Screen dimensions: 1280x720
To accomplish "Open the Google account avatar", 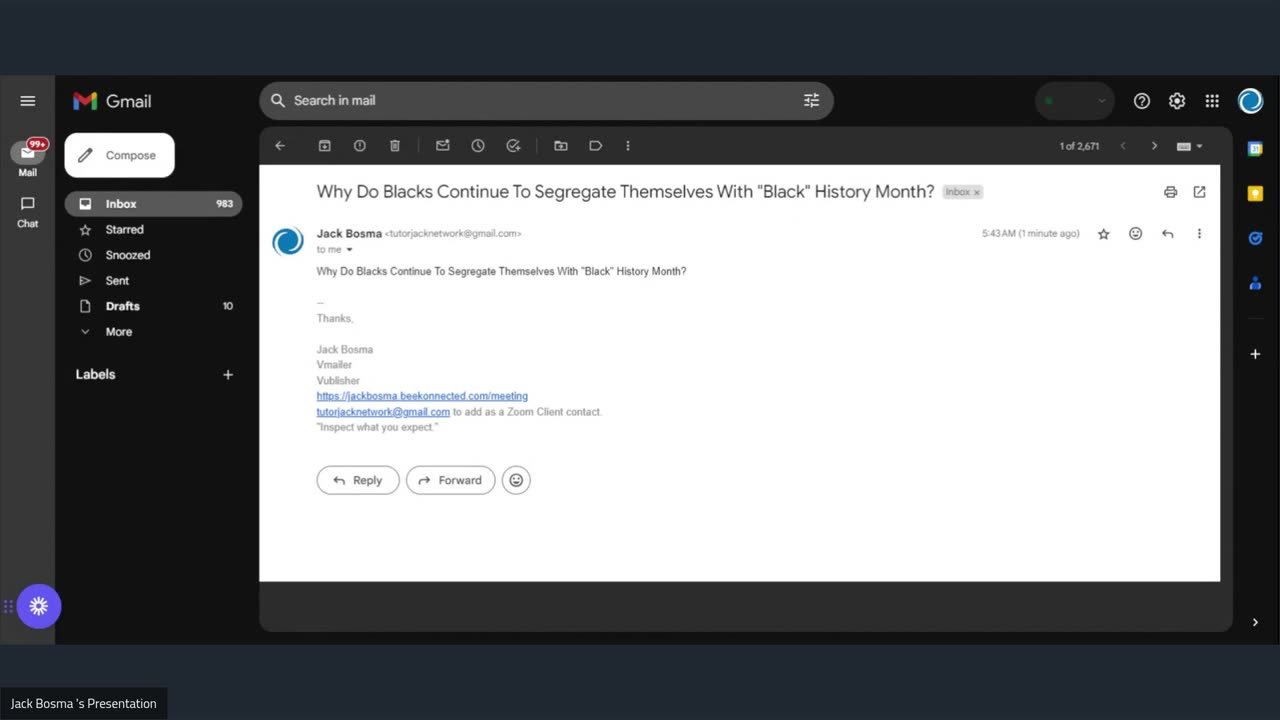I will 1250,101.
